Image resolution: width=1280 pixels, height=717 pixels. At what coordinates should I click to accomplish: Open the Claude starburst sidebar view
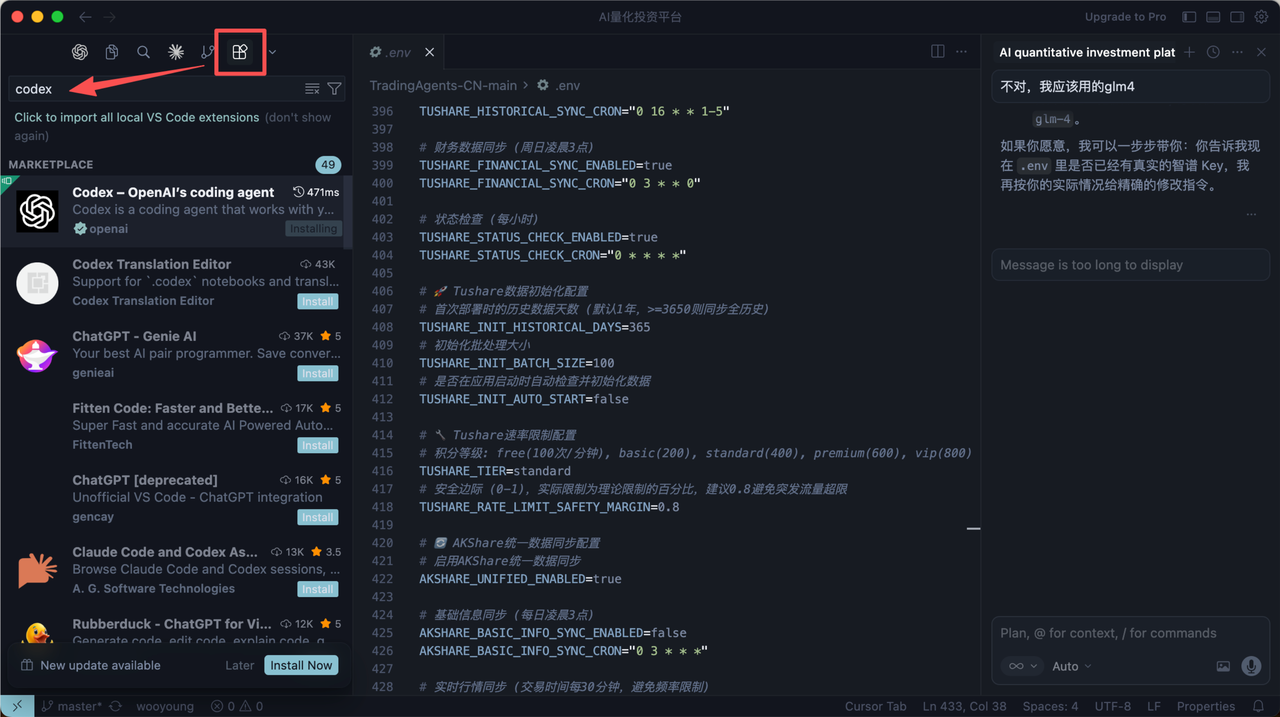pyautogui.click(x=176, y=52)
